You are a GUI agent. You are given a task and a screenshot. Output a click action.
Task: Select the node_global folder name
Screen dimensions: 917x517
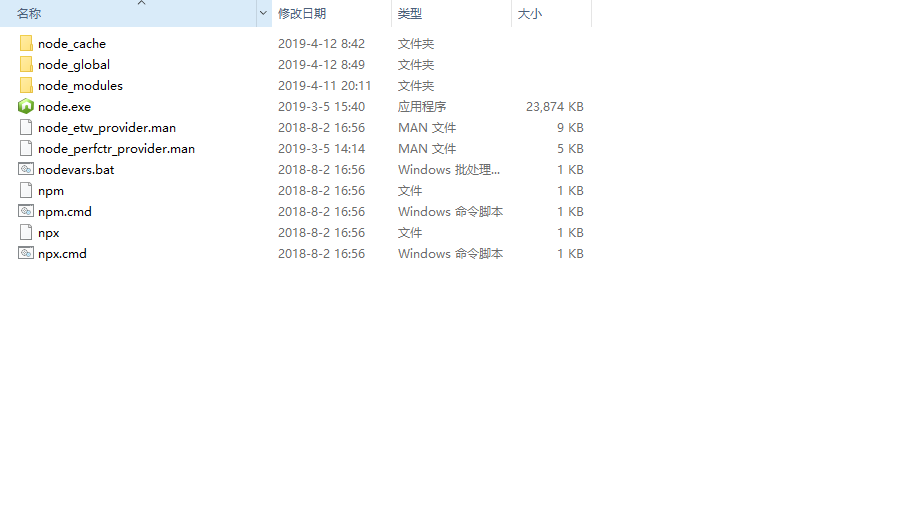tap(74, 65)
